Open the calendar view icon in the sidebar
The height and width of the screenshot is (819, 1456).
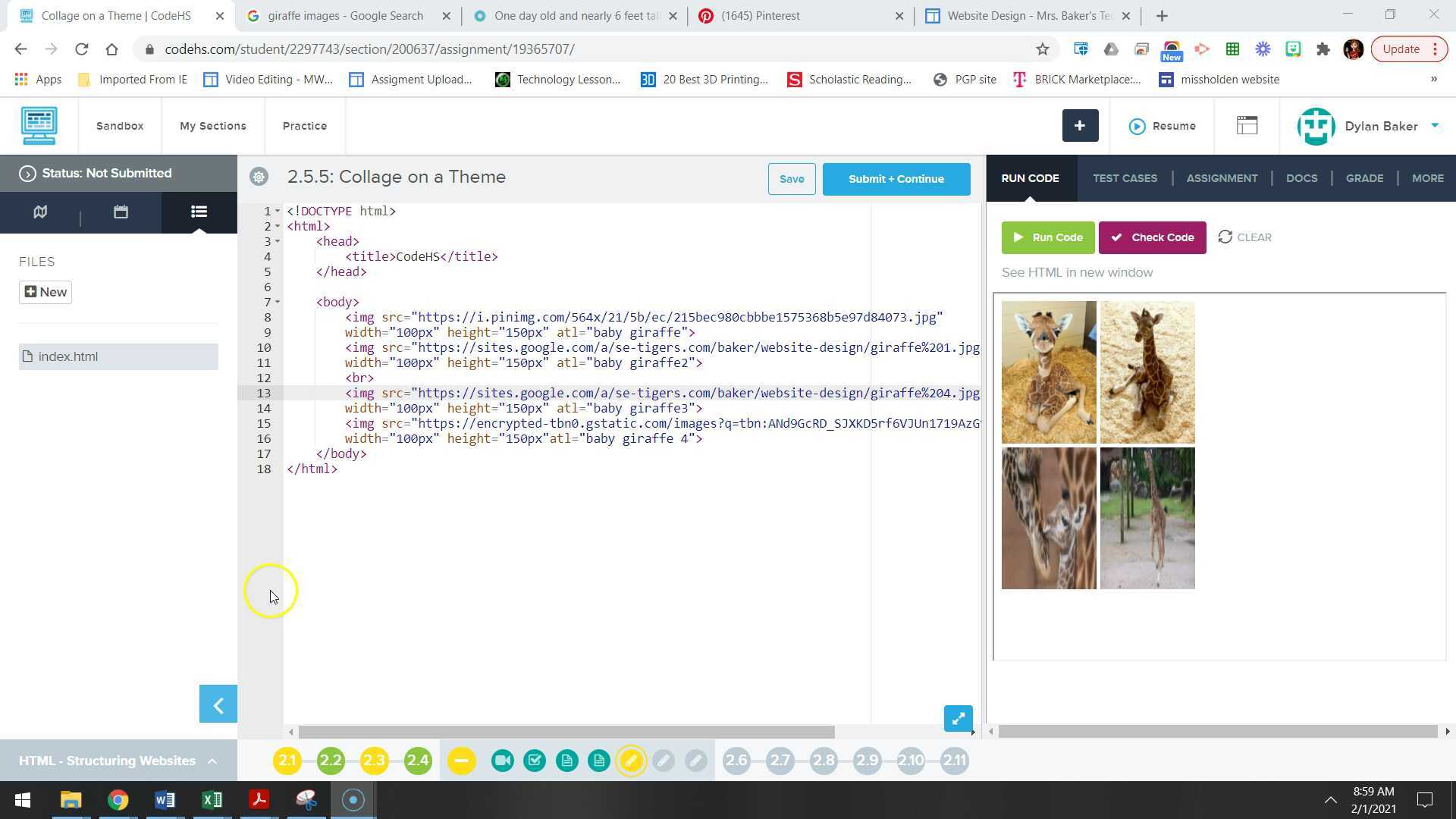tap(119, 212)
